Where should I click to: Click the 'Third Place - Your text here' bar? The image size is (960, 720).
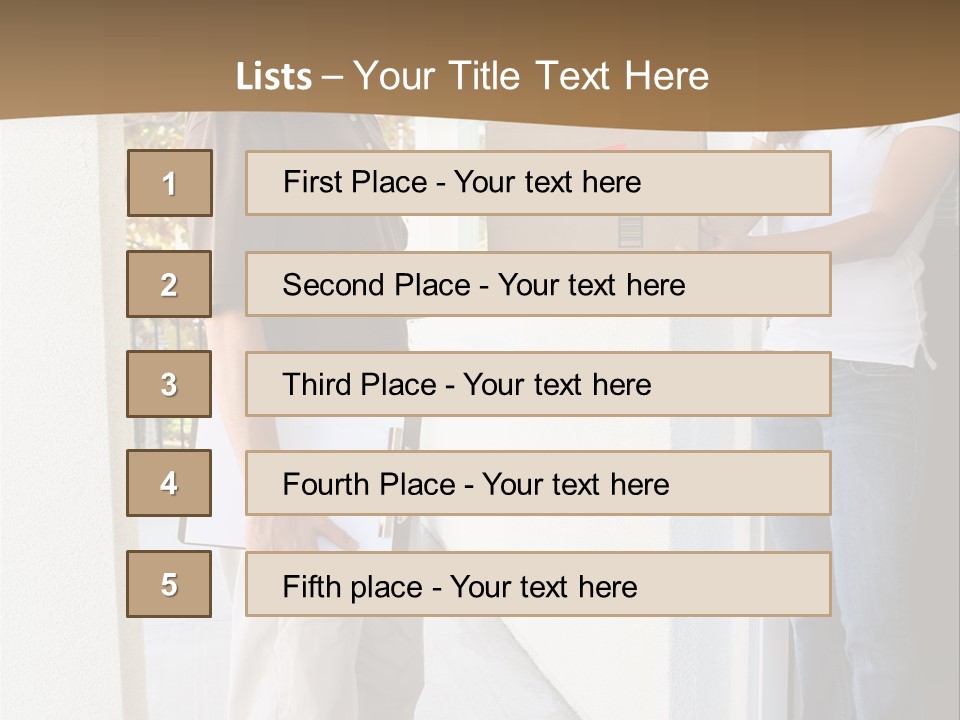tap(538, 384)
